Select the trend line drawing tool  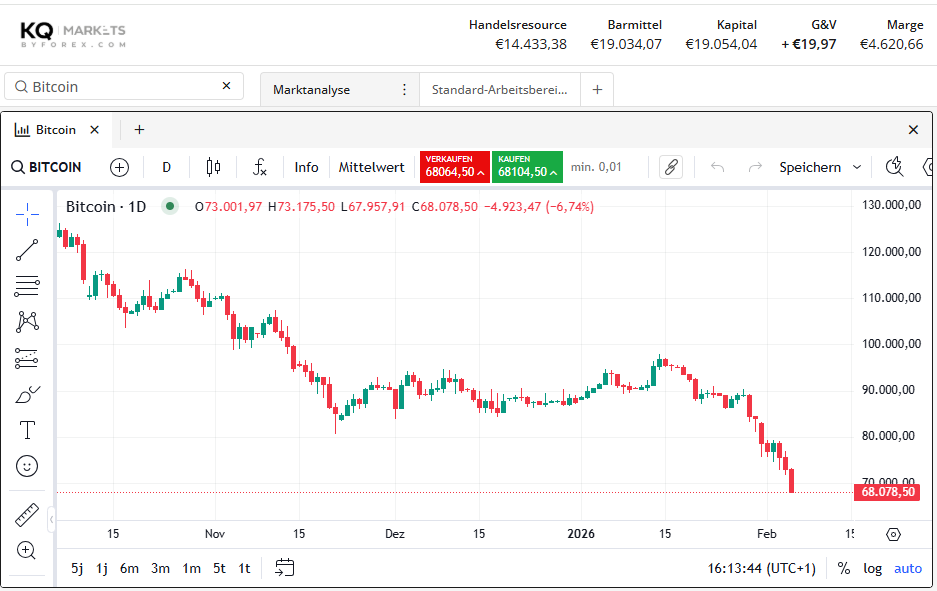tap(27, 250)
